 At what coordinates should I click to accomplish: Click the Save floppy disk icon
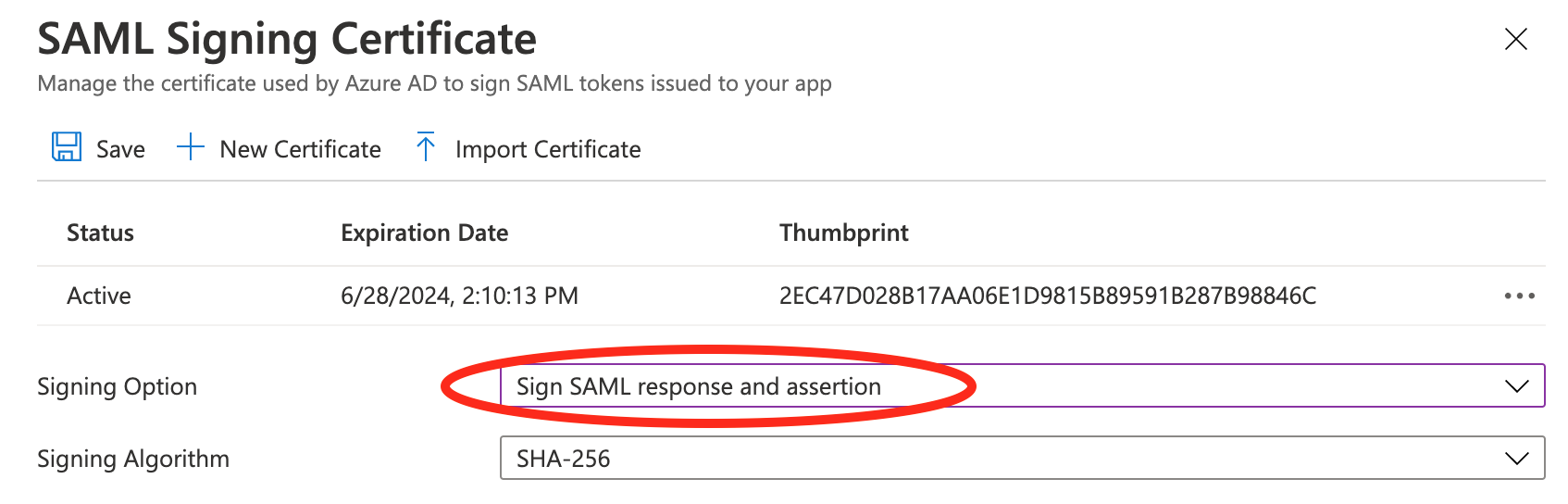[66, 147]
